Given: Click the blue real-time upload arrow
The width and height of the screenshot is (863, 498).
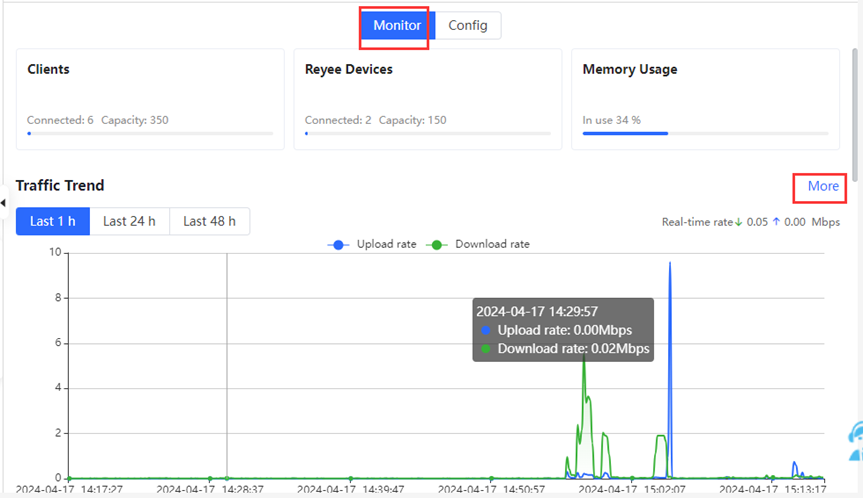Looking at the screenshot, I should tap(774, 222).
